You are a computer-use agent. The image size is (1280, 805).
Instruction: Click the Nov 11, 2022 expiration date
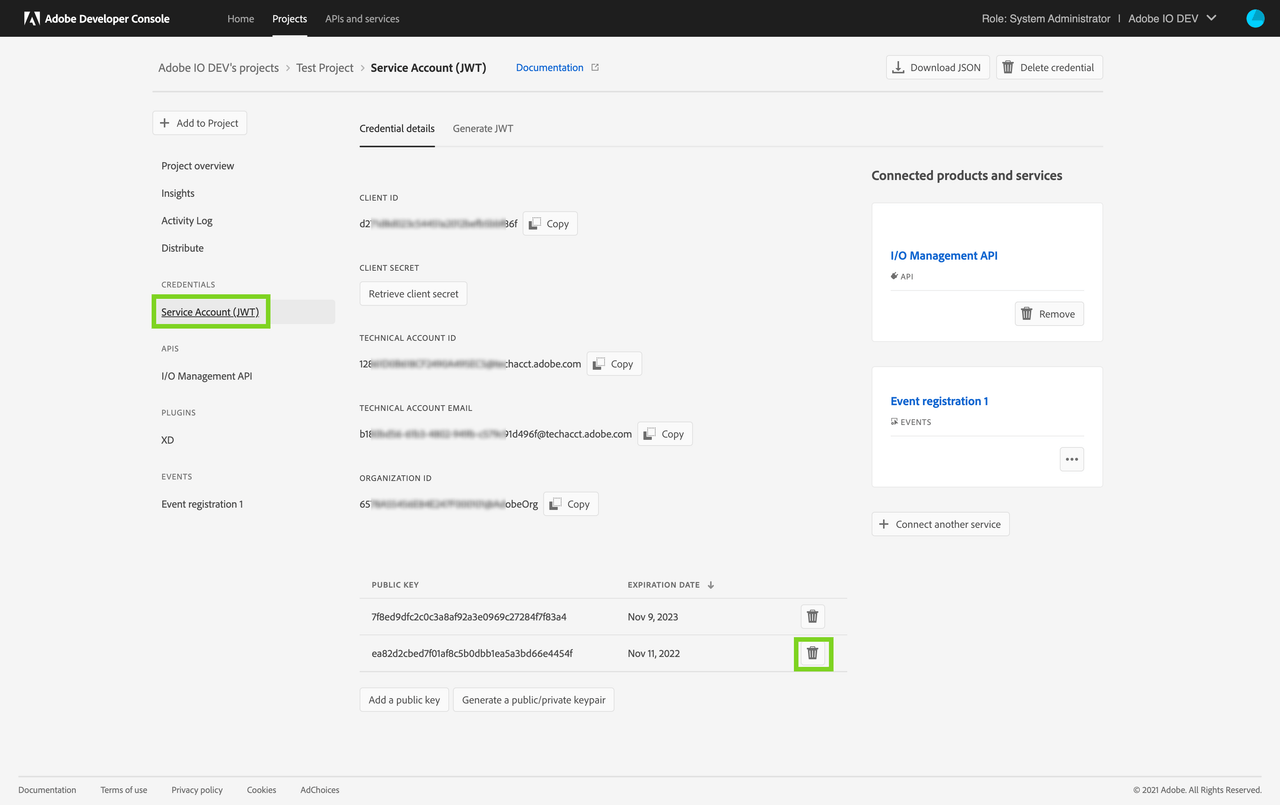coord(654,653)
